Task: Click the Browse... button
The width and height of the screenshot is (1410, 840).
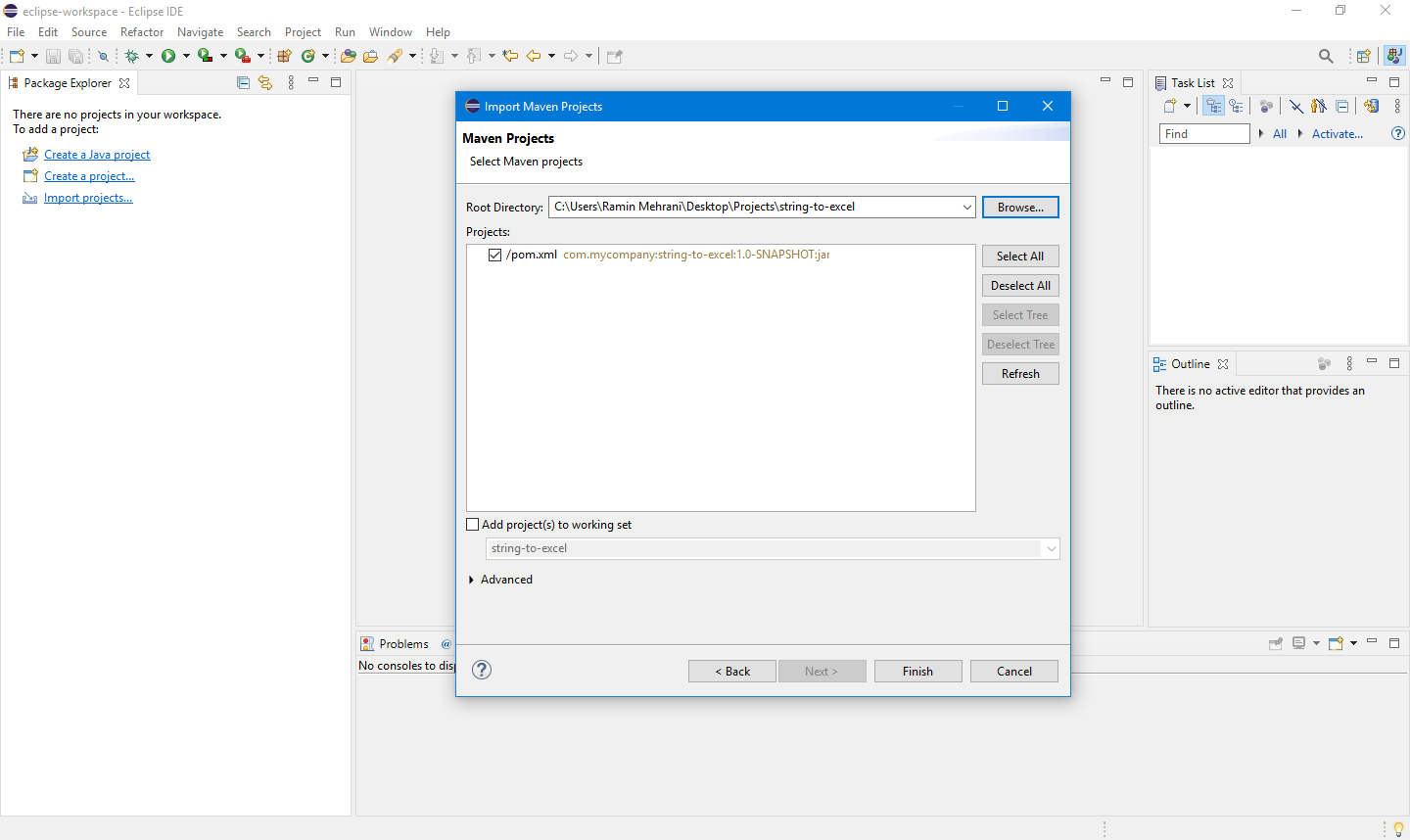Action: click(x=1020, y=207)
